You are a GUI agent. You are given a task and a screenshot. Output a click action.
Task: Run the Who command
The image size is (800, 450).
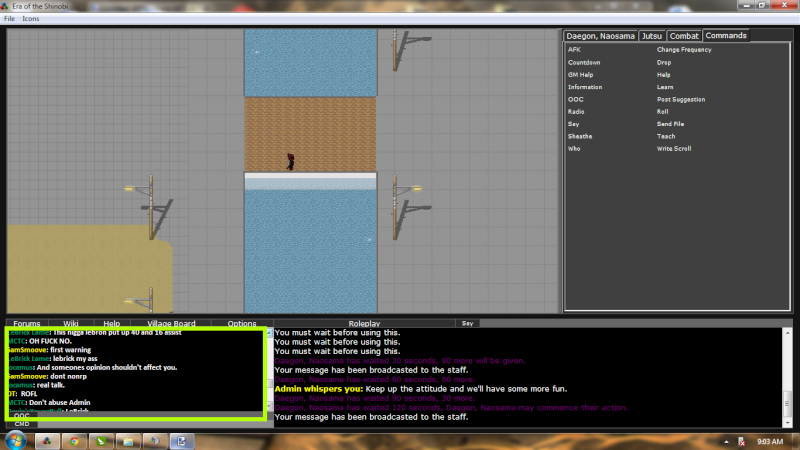point(574,148)
